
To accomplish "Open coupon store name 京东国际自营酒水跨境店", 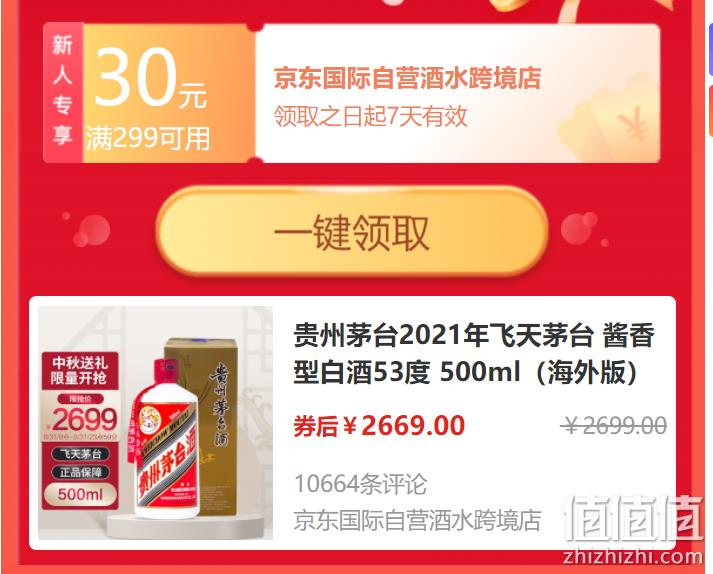I will click(x=407, y=78).
